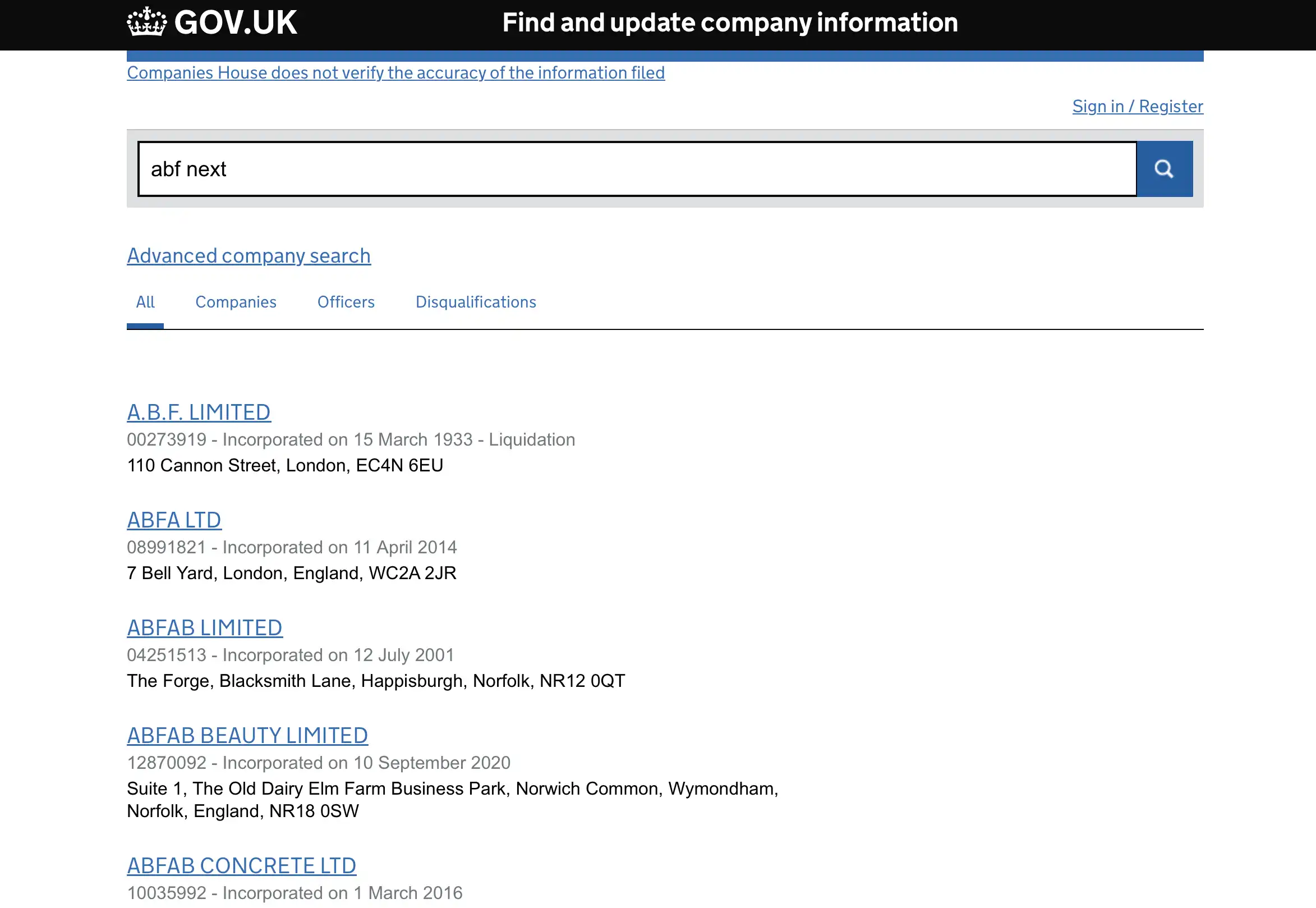Open ABFAB BEAUTY LIMITED company result
This screenshot has height=908, width=1316.
[247, 736]
